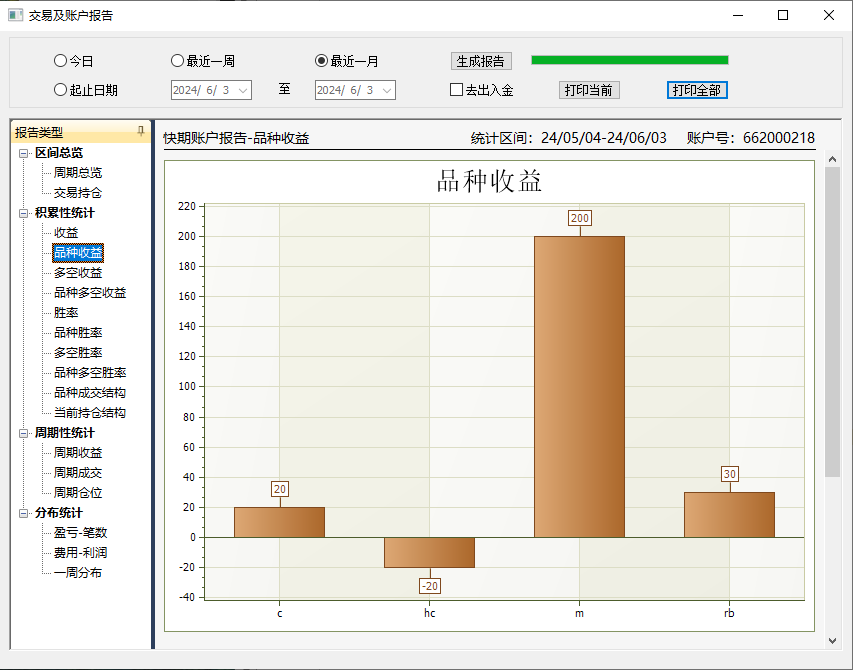Click the 生成报告 button

481,61
